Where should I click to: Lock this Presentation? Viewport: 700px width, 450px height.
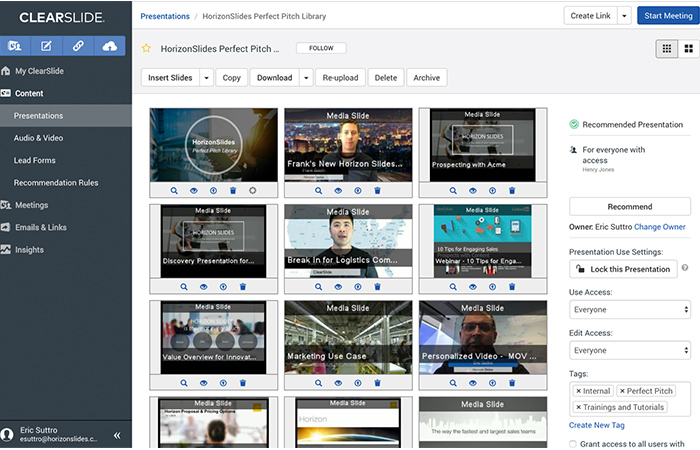(623, 269)
